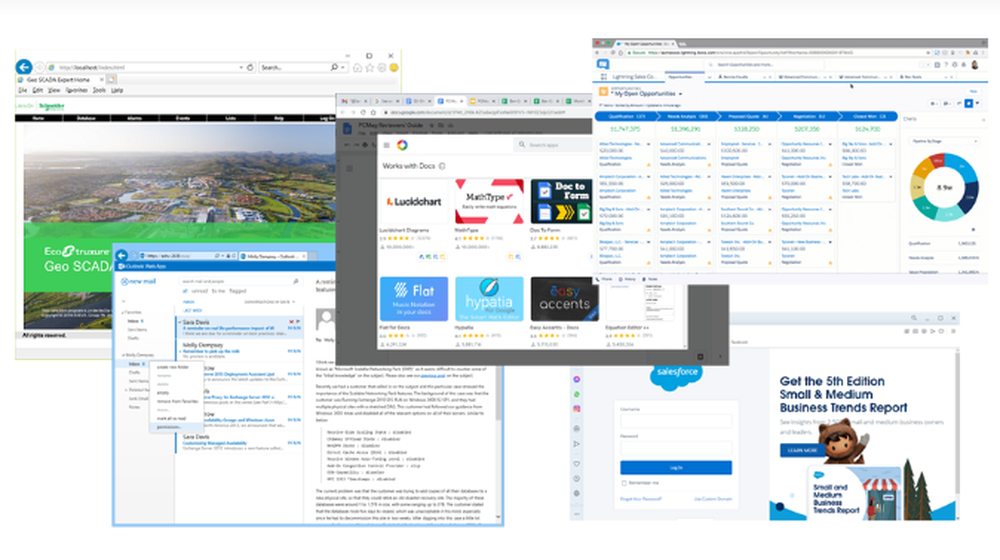Click the Username field on the Salesforce login
The width and height of the screenshot is (1000, 560).
(676, 420)
